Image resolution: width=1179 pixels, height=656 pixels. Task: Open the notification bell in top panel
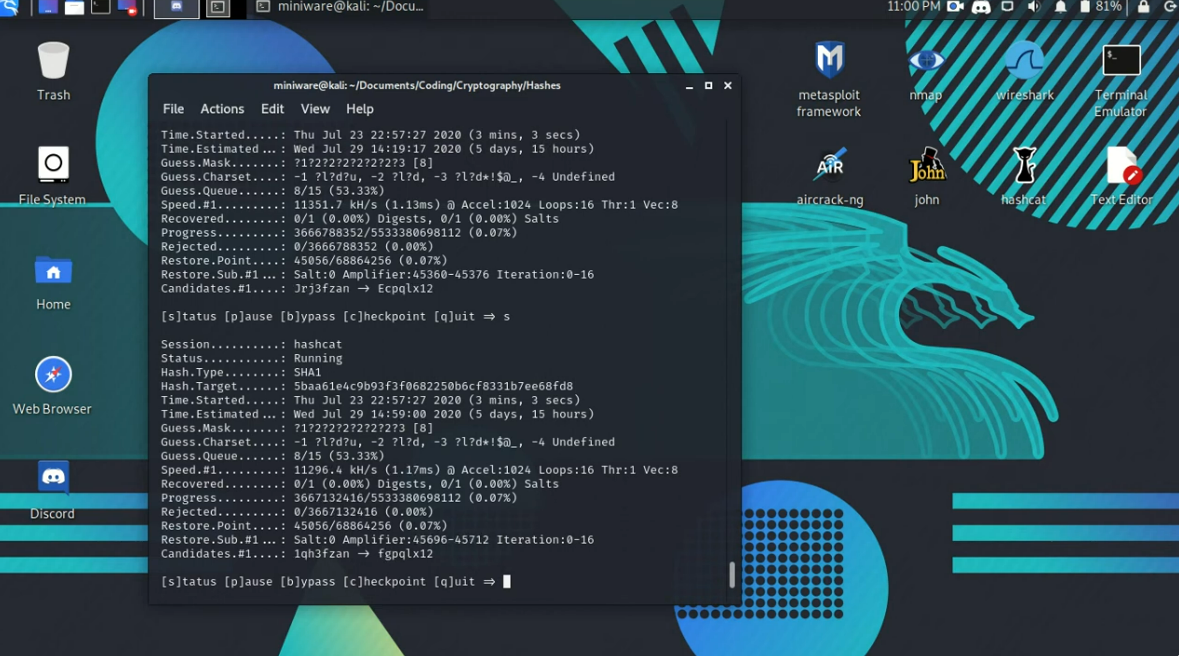click(x=1060, y=7)
